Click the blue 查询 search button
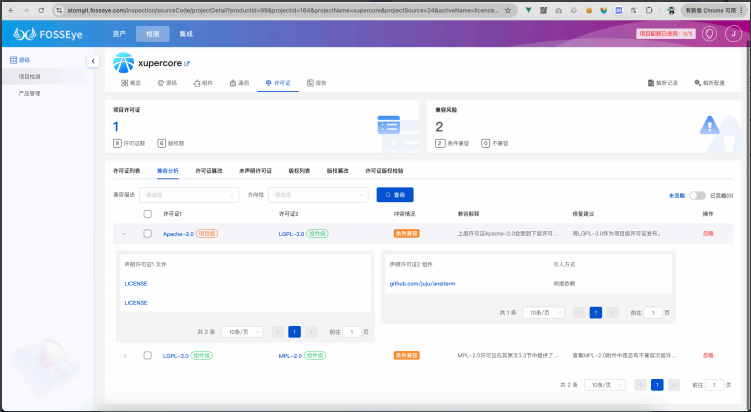This screenshot has width=751, height=412. coord(395,195)
